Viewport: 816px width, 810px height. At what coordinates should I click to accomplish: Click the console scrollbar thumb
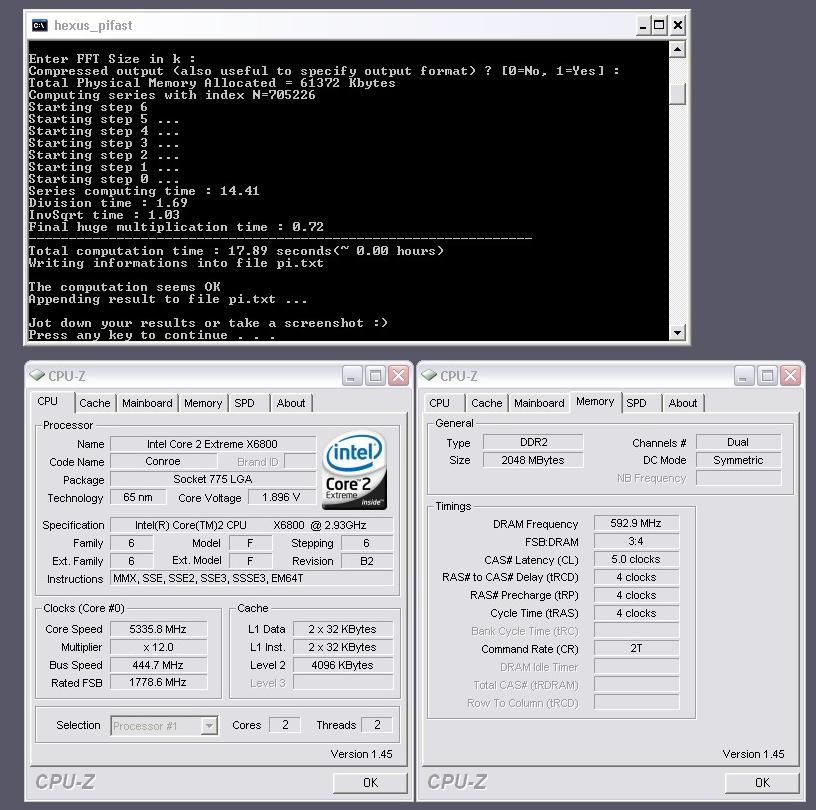coord(677,94)
